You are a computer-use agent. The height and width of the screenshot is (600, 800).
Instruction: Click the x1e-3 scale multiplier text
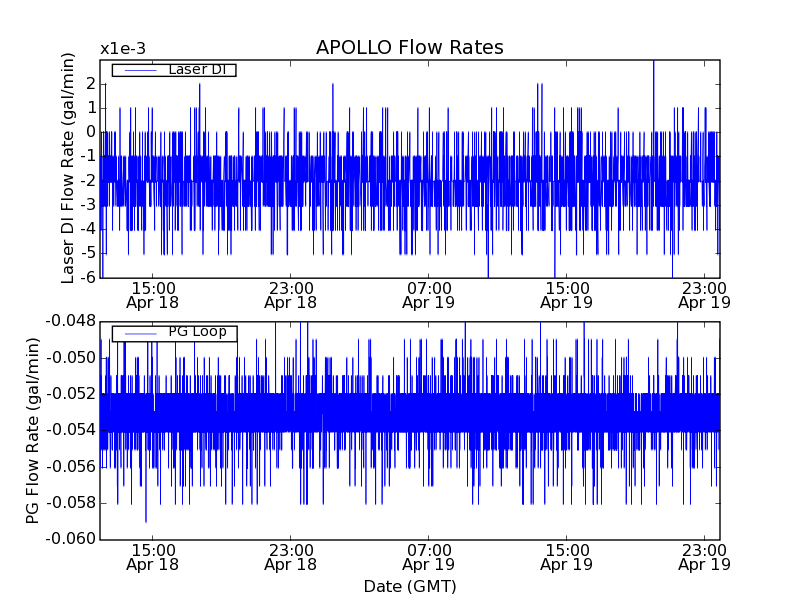[121, 49]
